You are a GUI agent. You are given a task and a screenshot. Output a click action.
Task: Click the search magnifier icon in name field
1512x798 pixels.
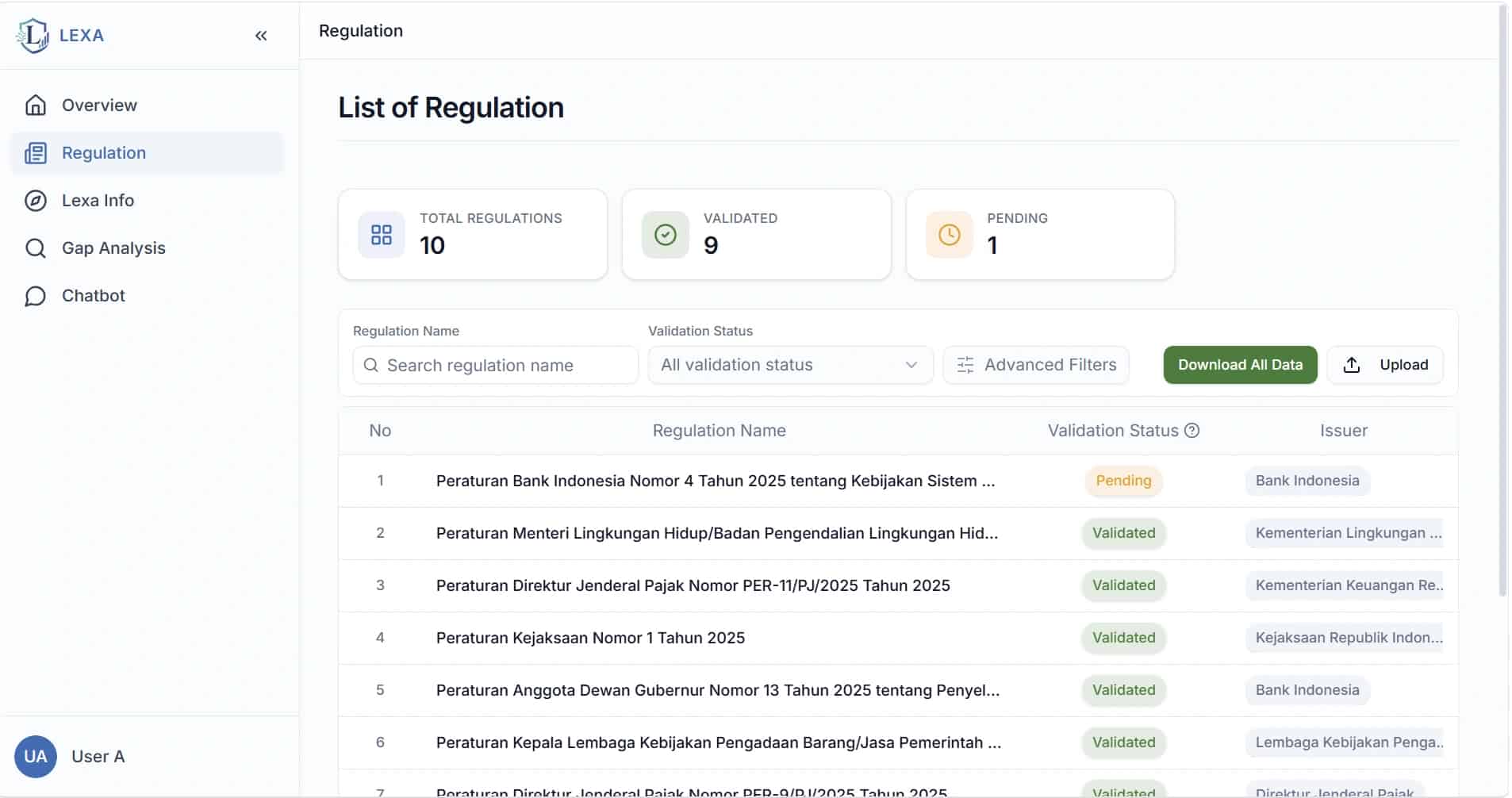coord(370,365)
